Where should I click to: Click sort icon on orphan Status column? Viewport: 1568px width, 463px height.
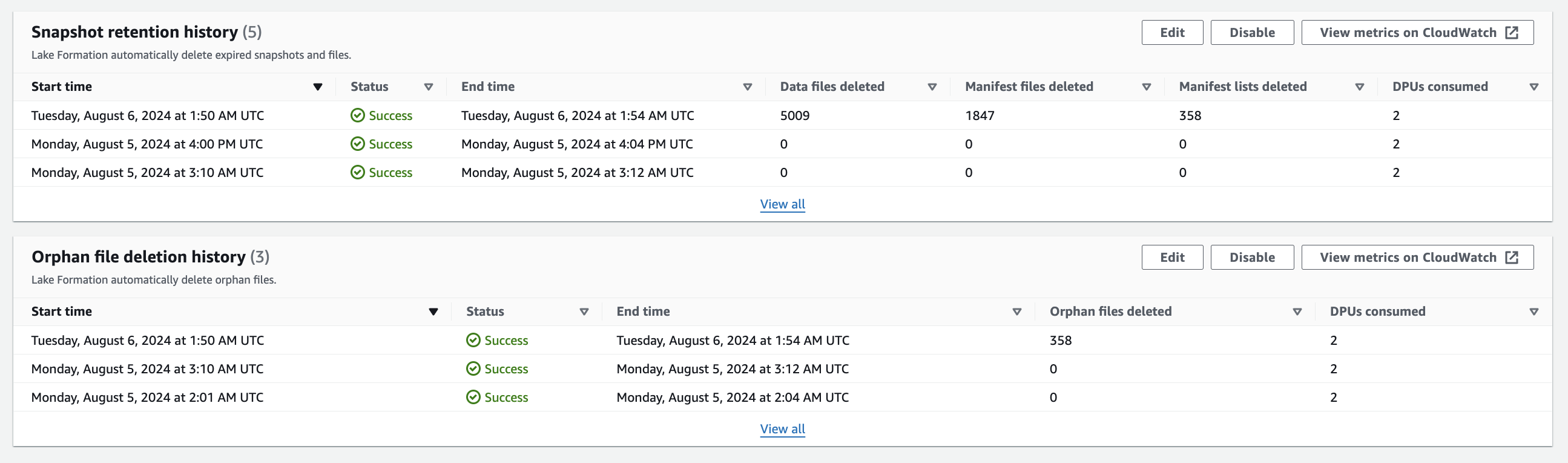coord(584,312)
